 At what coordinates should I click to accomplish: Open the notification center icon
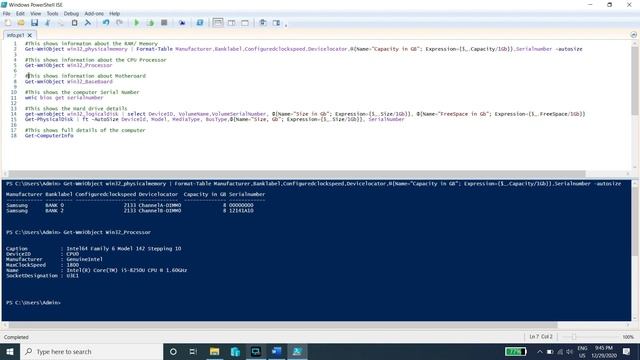coord(627,351)
